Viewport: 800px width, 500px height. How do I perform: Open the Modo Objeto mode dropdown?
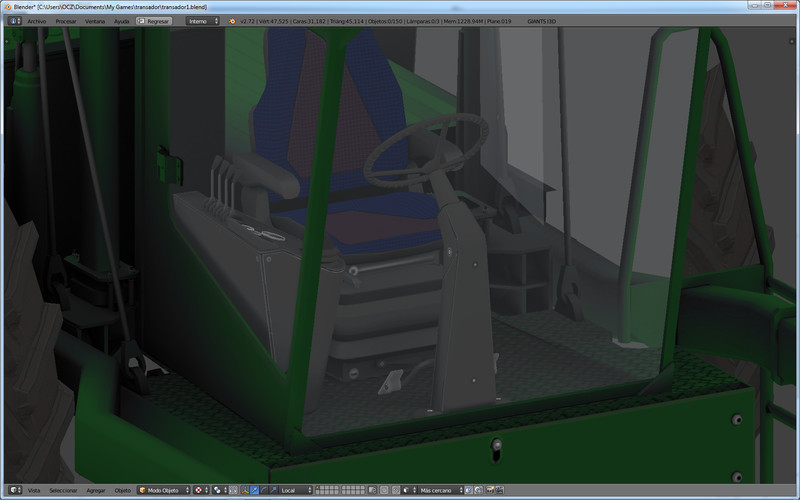click(x=165, y=490)
